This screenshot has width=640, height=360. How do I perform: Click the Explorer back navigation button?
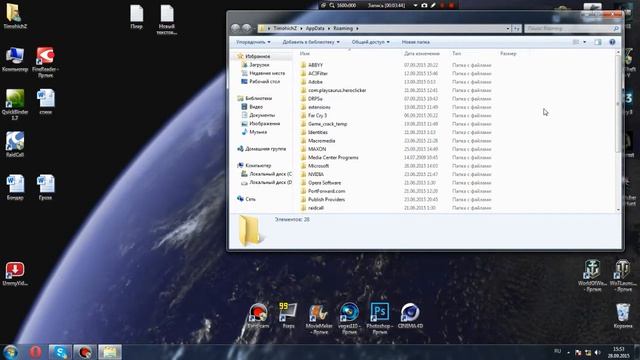[236, 28]
